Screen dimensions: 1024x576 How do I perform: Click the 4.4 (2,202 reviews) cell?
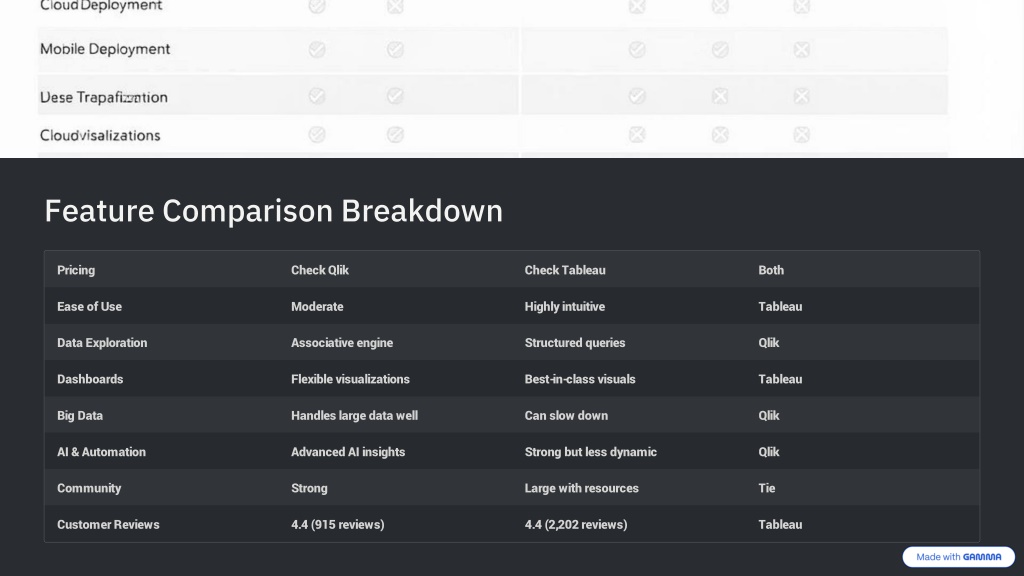tap(576, 524)
